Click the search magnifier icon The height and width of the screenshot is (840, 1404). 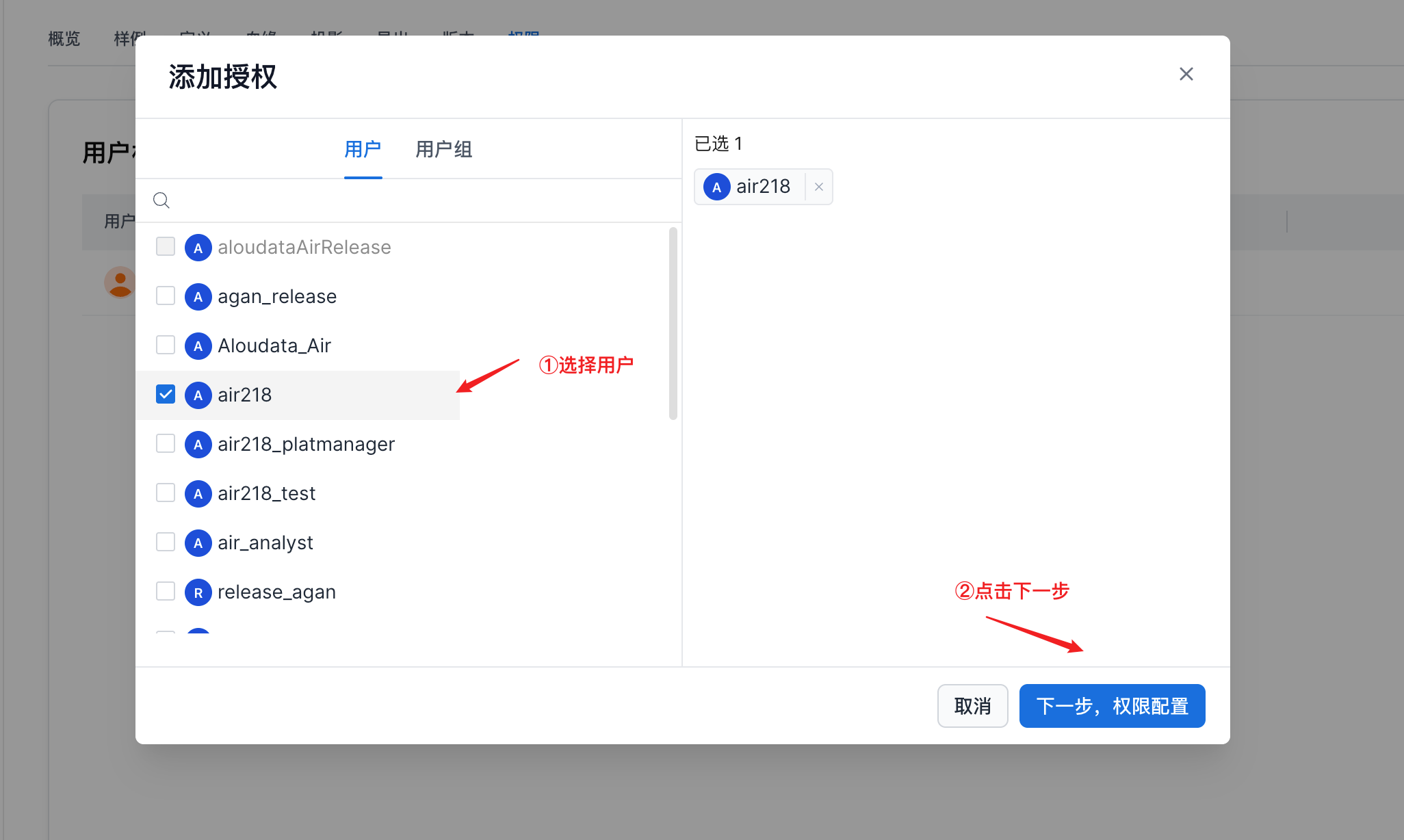(161, 200)
